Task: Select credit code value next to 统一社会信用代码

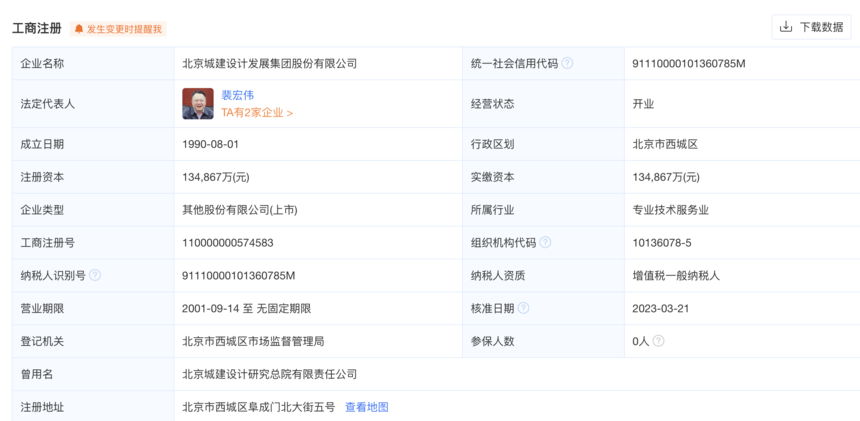Action: [689, 64]
